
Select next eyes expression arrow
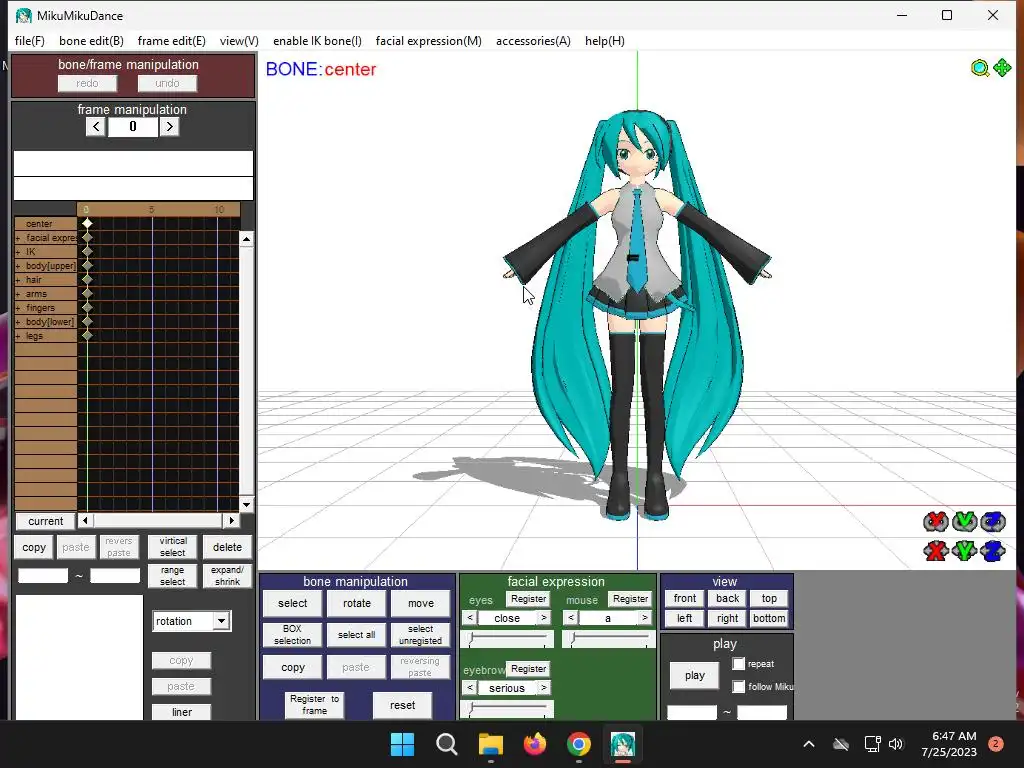[x=543, y=617]
